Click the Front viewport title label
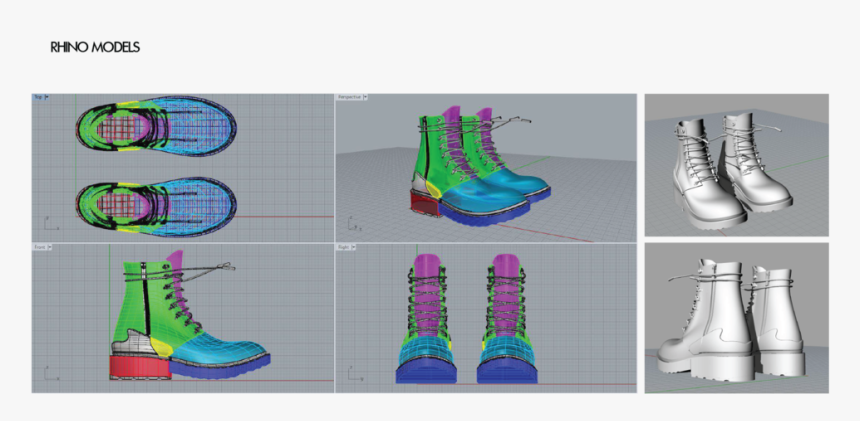Image resolution: width=860 pixels, height=421 pixels. click(x=40, y=247)
